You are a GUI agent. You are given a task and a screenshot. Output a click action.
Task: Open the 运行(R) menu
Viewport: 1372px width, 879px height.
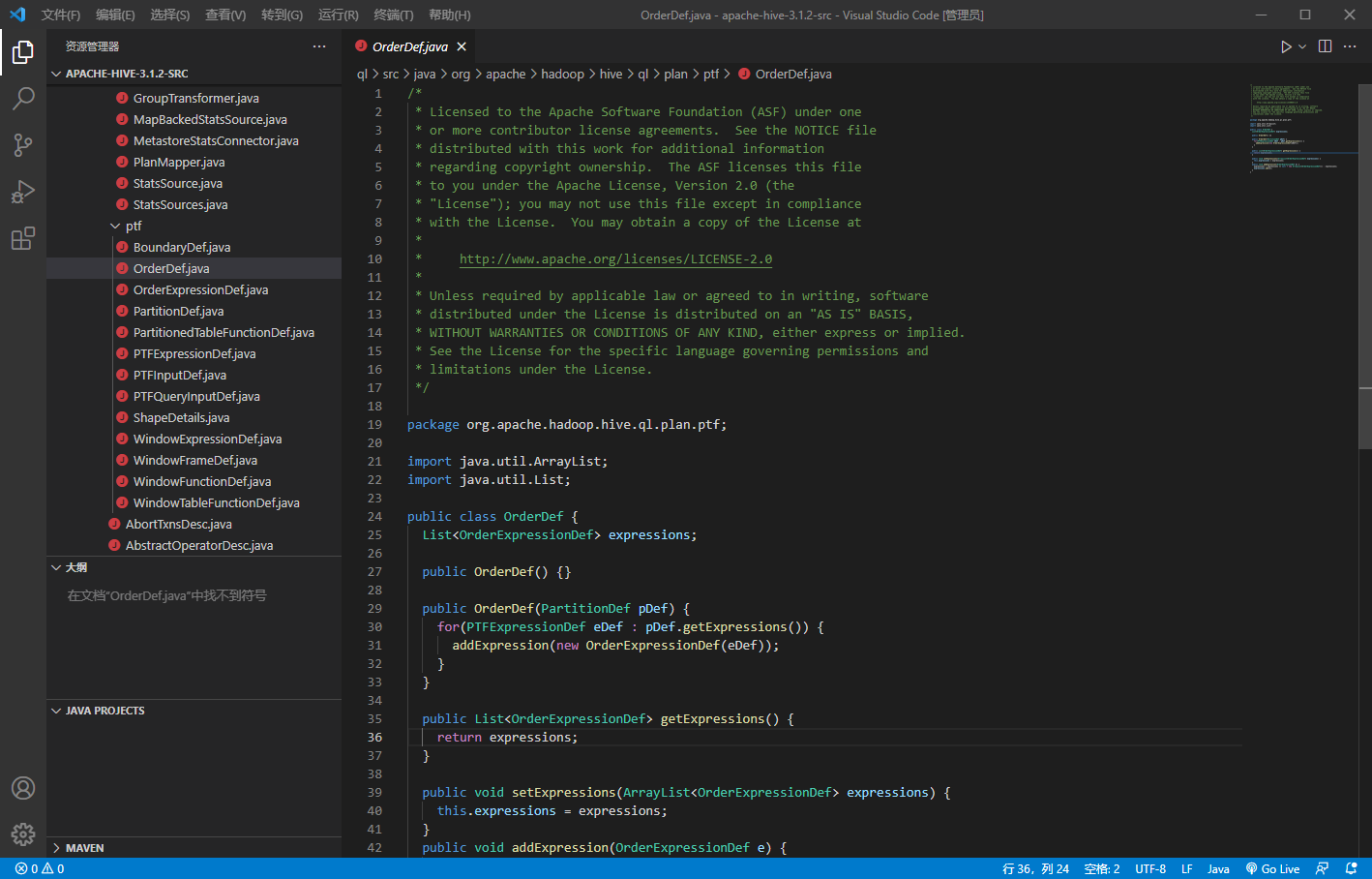coord(338,15)
